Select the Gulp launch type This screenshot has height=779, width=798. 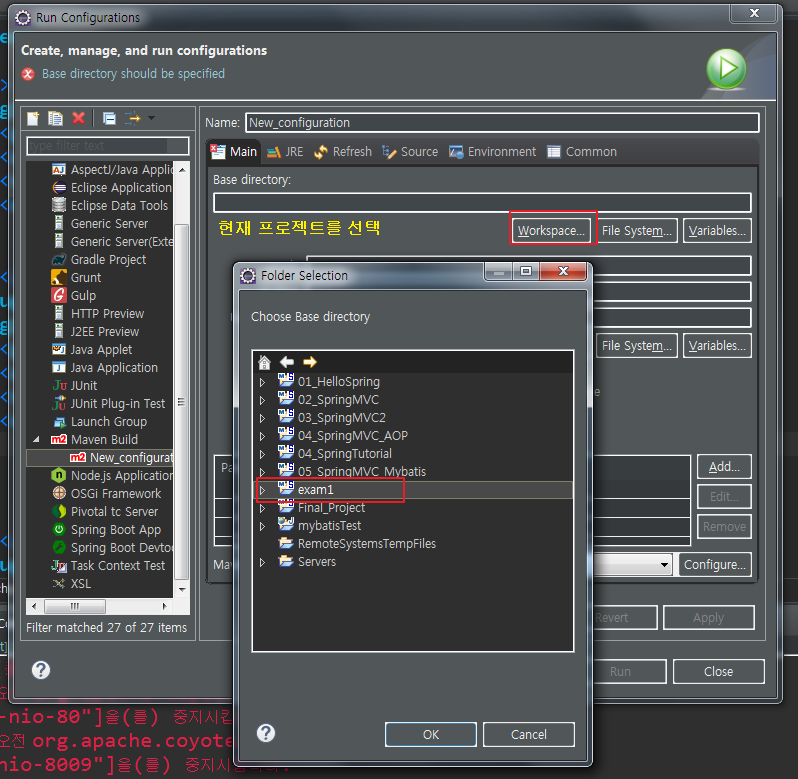(x=74, y=296)
